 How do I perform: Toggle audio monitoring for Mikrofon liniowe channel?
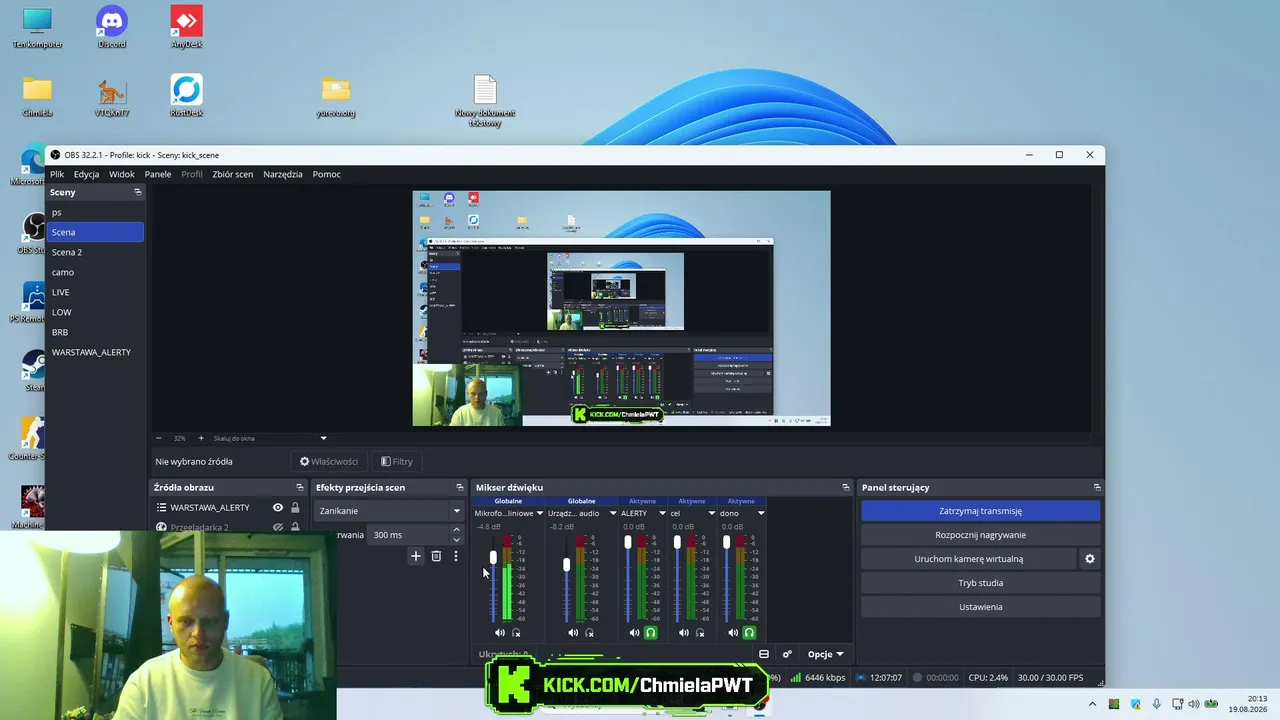516,632
